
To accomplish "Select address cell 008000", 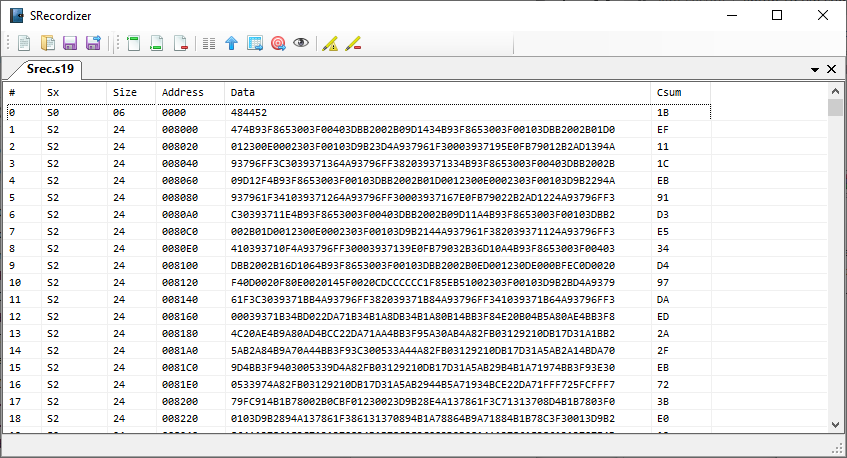I will pyautogui.click(x=180, y=130).
